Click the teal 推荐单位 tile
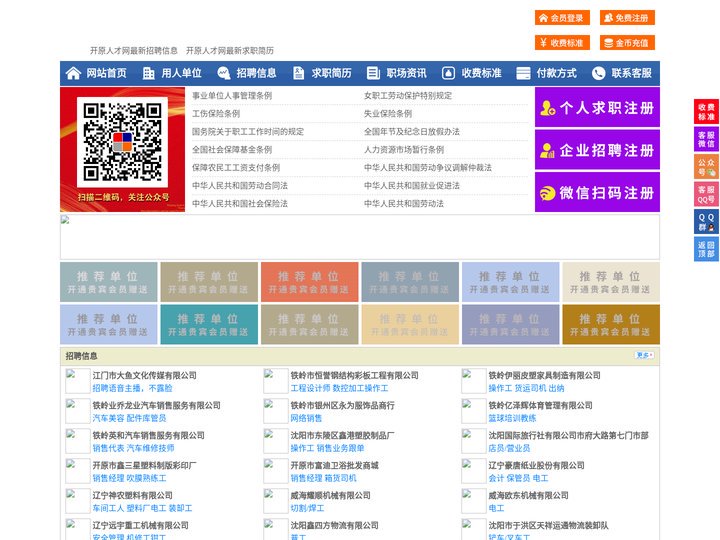 pos(209,324)
